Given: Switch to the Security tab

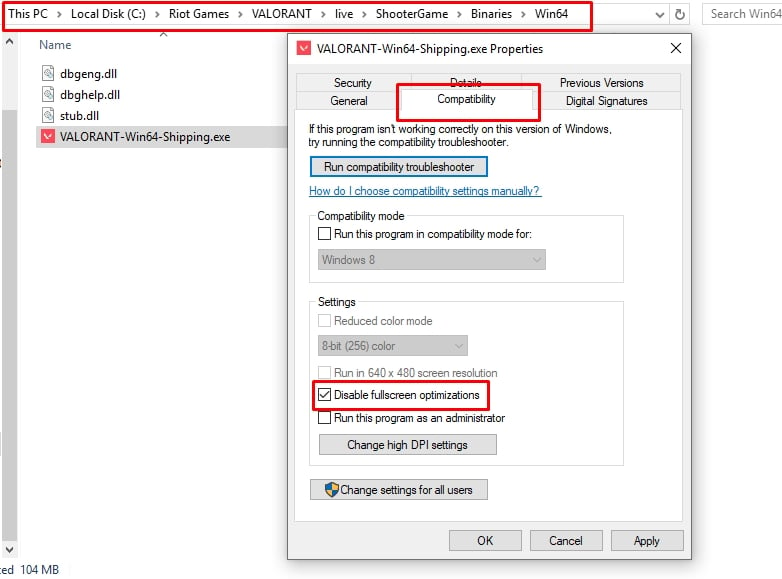Looking at the screenshot, I should (352, 83).
